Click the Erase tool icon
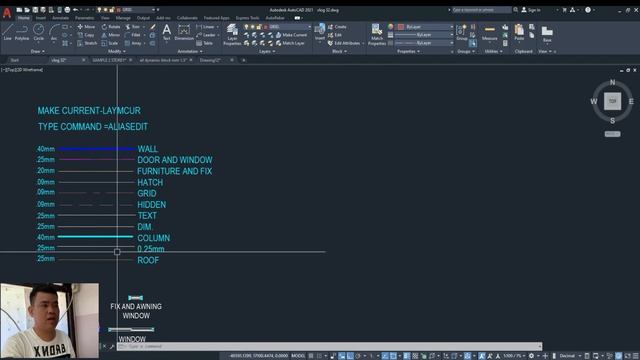This screenshot has width=640, height=360. [x=153, y=27]
